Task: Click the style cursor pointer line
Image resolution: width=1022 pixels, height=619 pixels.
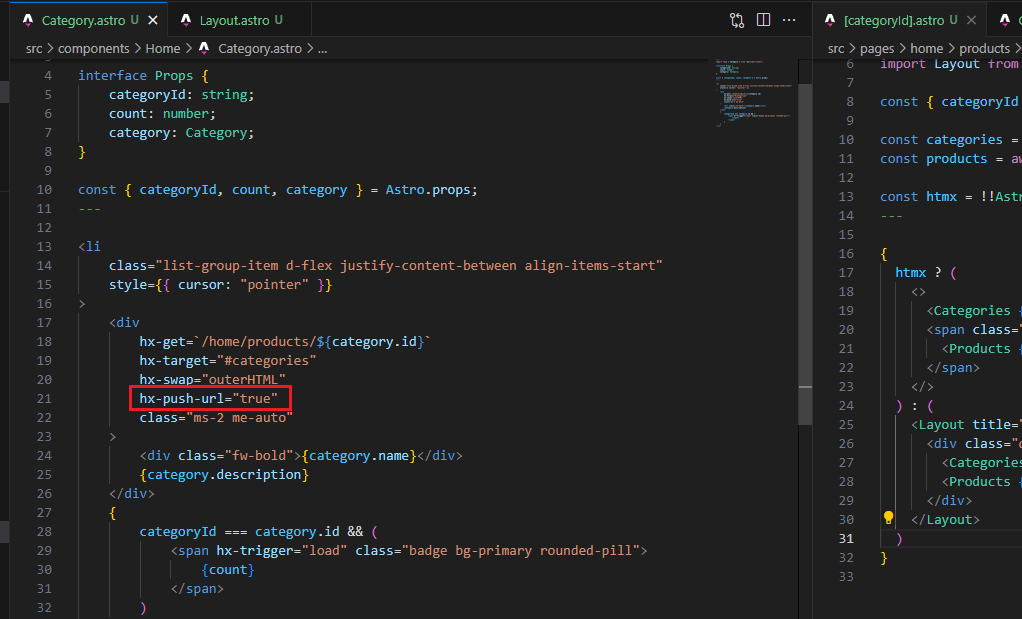Action: pos(220,284)
